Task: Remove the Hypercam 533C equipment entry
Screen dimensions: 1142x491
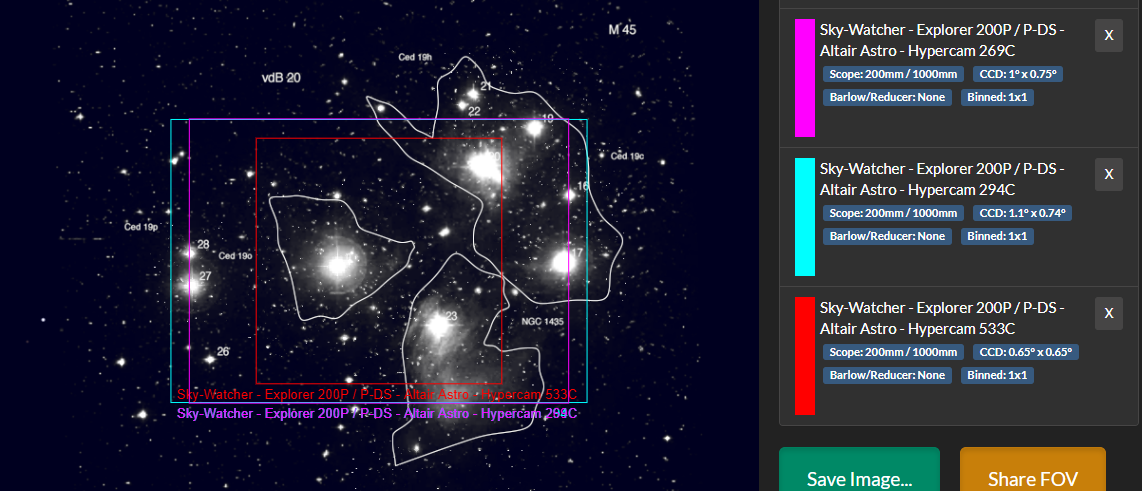Action: click(x=1108, y=313)
